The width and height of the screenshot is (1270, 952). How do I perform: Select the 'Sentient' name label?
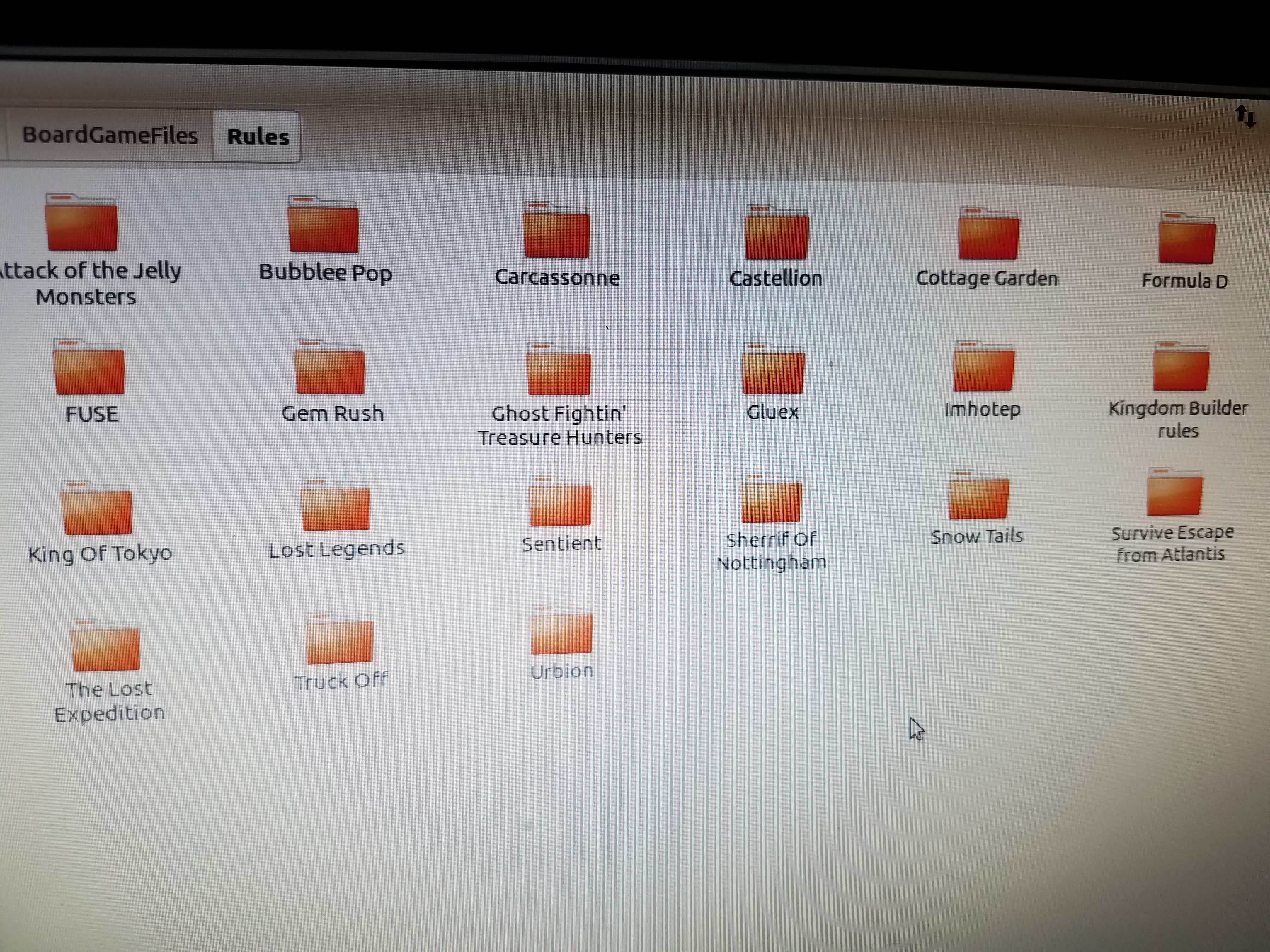pyautogui.click(x=562, y=543)
